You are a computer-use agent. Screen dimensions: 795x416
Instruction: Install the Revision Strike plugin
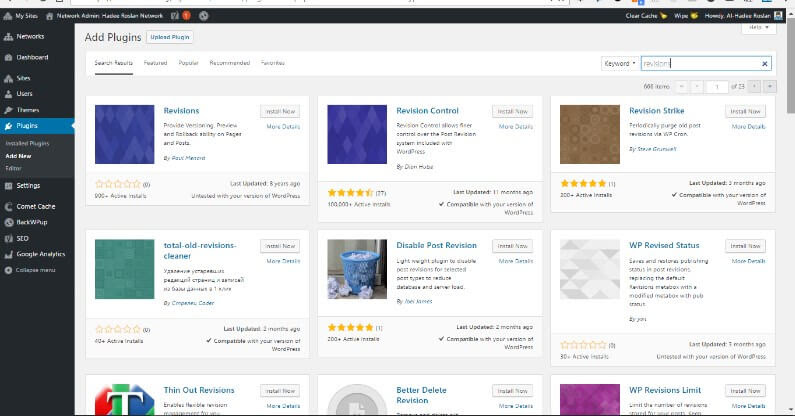(745, 111)
